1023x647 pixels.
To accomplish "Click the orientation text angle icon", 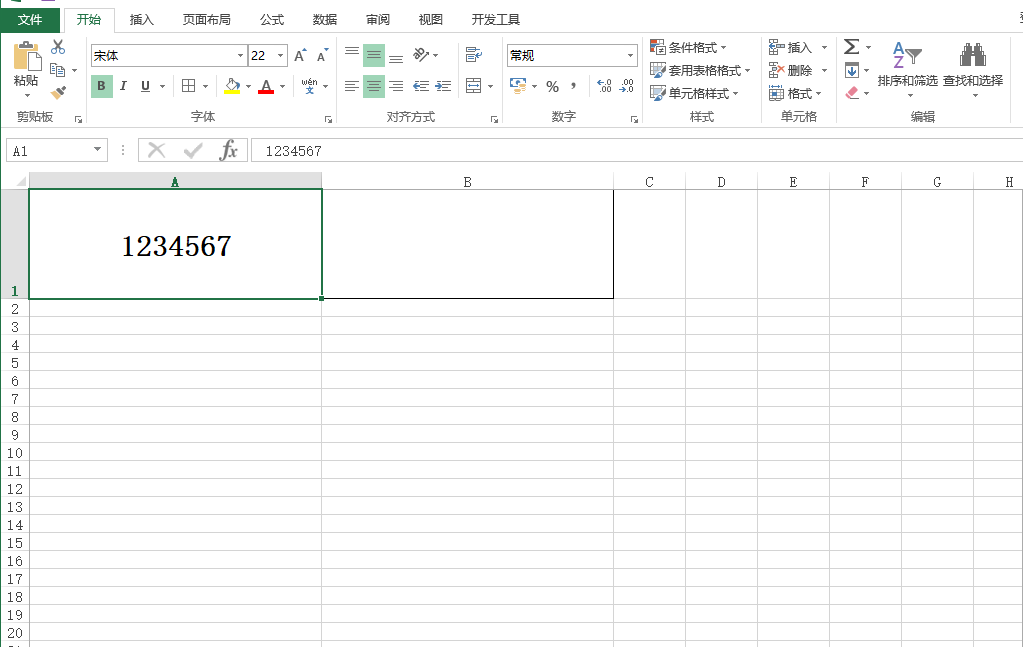I will pyautogui.click(x=421, y=55).
